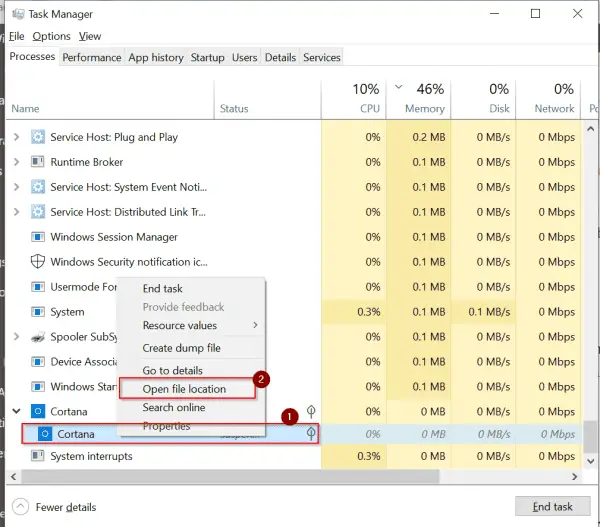
Task: Click the vertical scrollbar down arrow
Action: [x=590, y=461]
